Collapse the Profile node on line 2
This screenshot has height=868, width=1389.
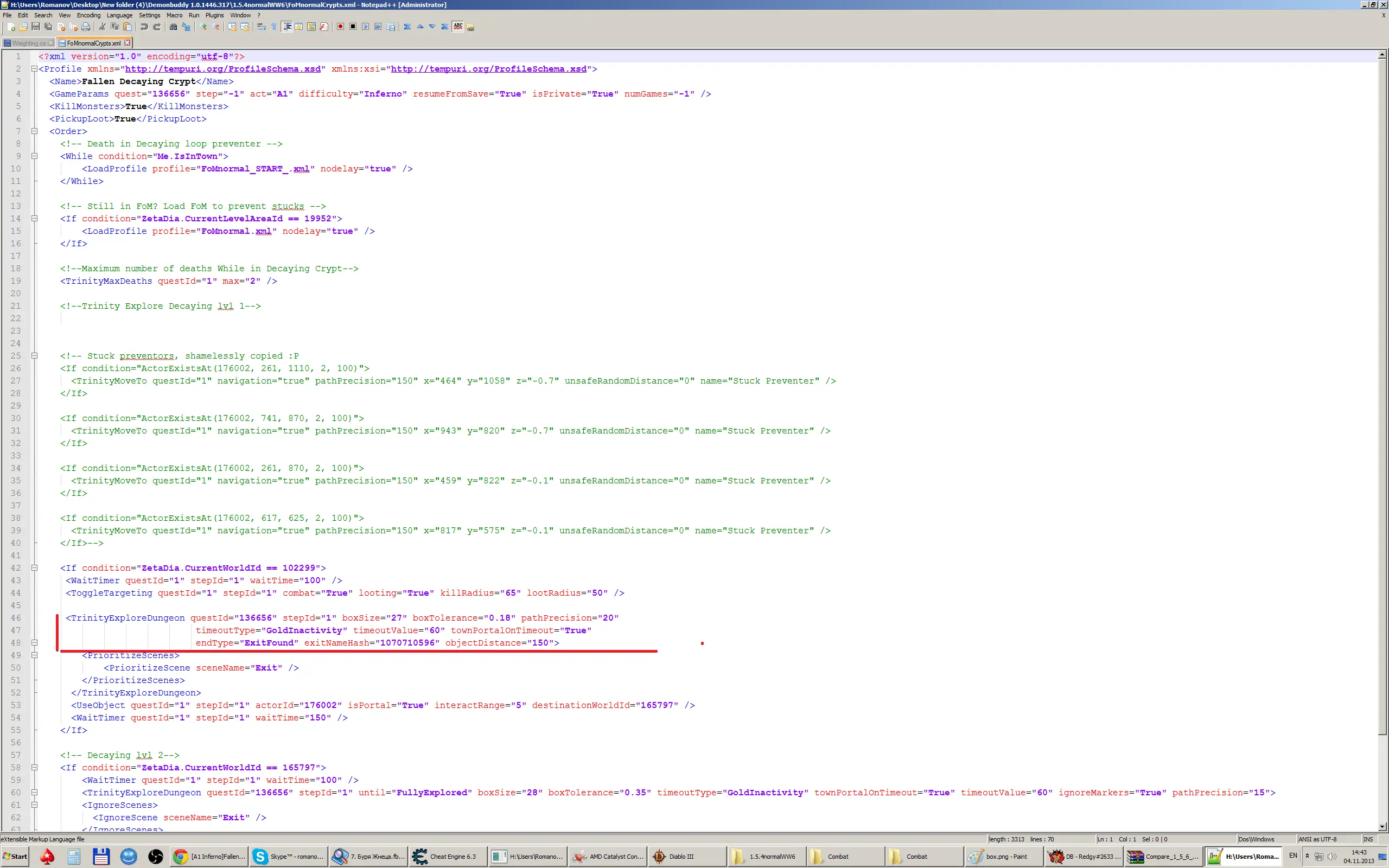tap(34, 69)
